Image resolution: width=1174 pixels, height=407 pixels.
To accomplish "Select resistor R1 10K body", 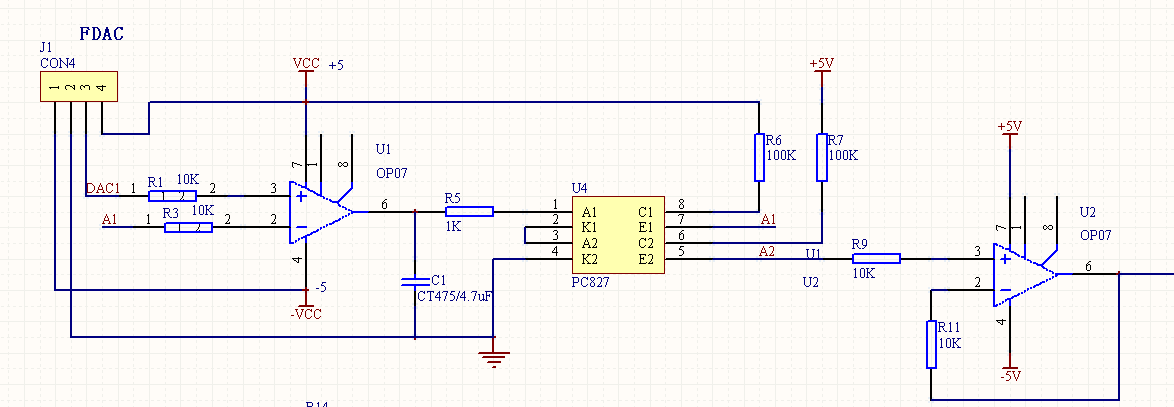I will point(172,196).
